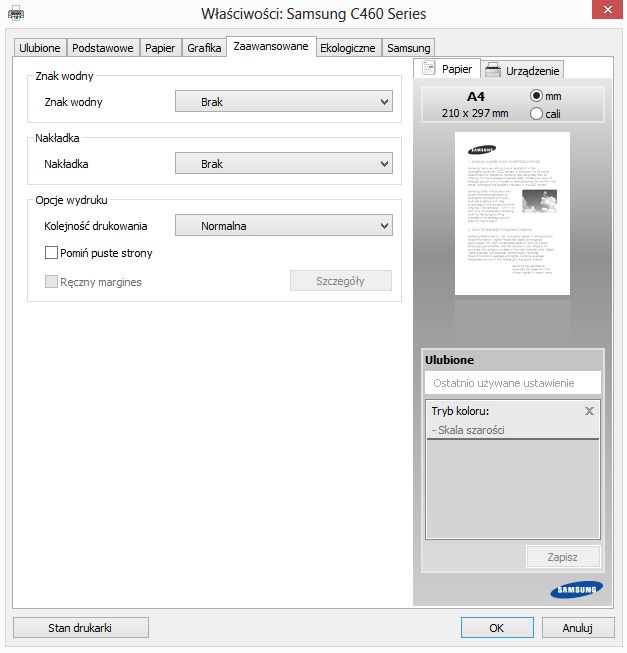Screen dimensions: 627x653
Task: Click the Stan drukarki button
Action: tap(81, 628)
